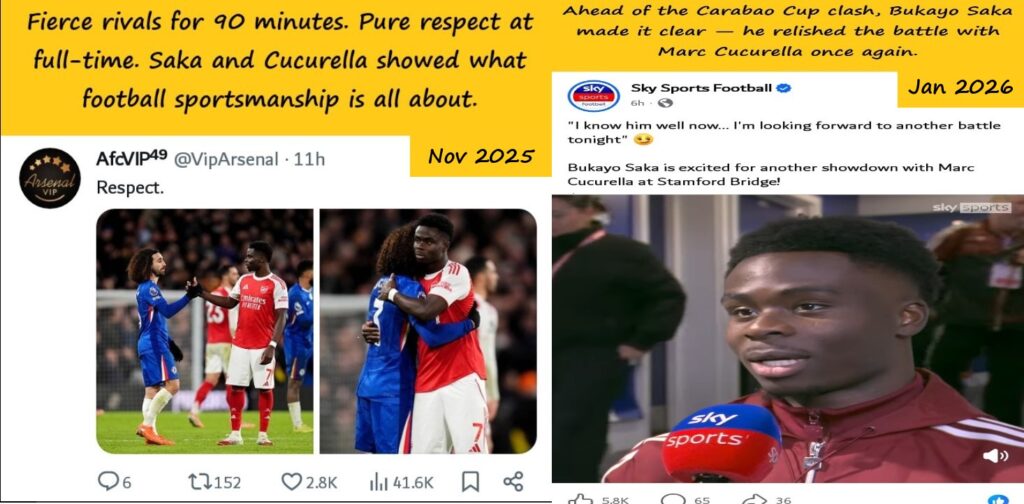Click the globe public visibility icon
The image size is (1024, 504).
[665, 103]
